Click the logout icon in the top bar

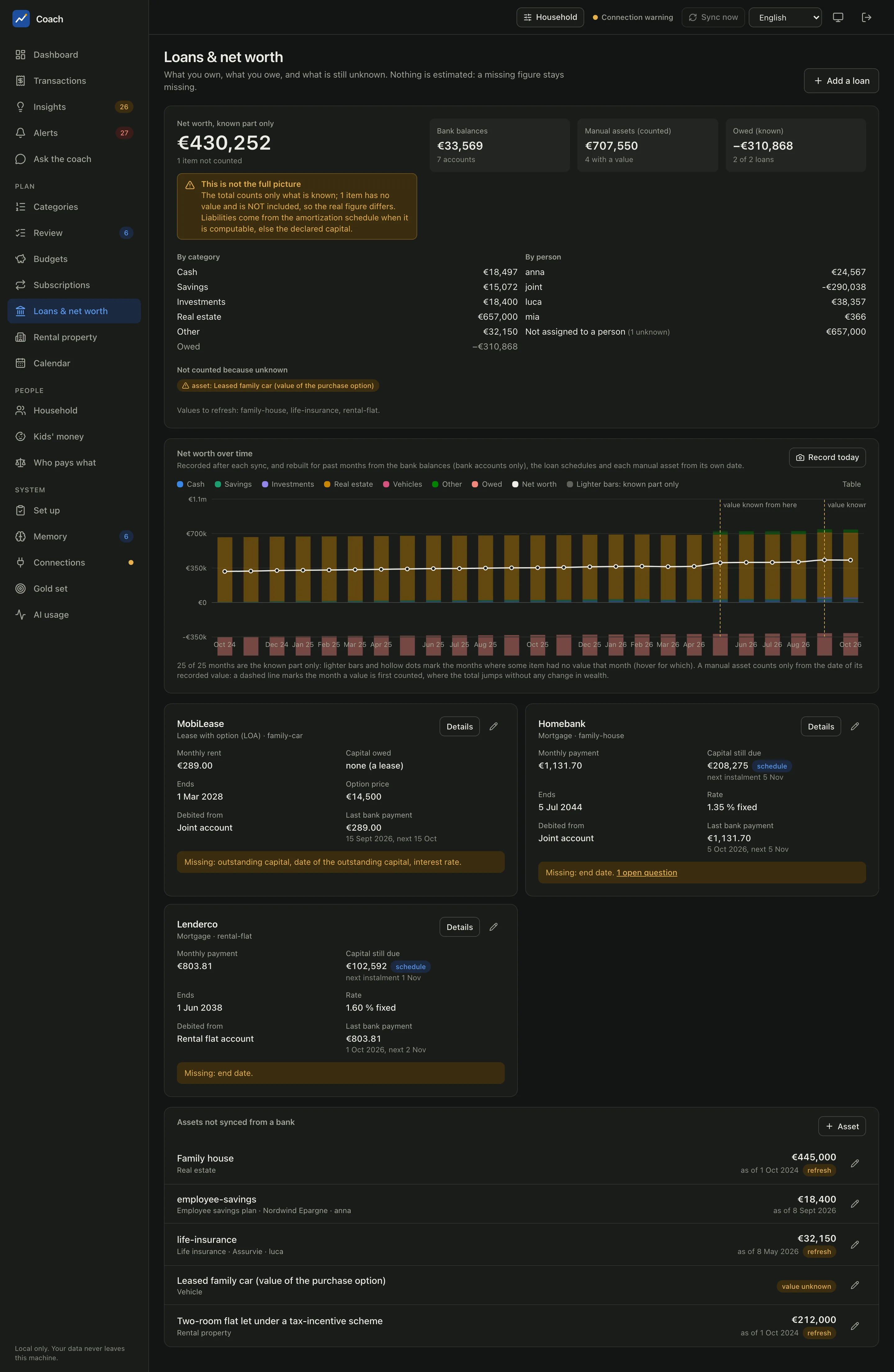coord(866,17)
